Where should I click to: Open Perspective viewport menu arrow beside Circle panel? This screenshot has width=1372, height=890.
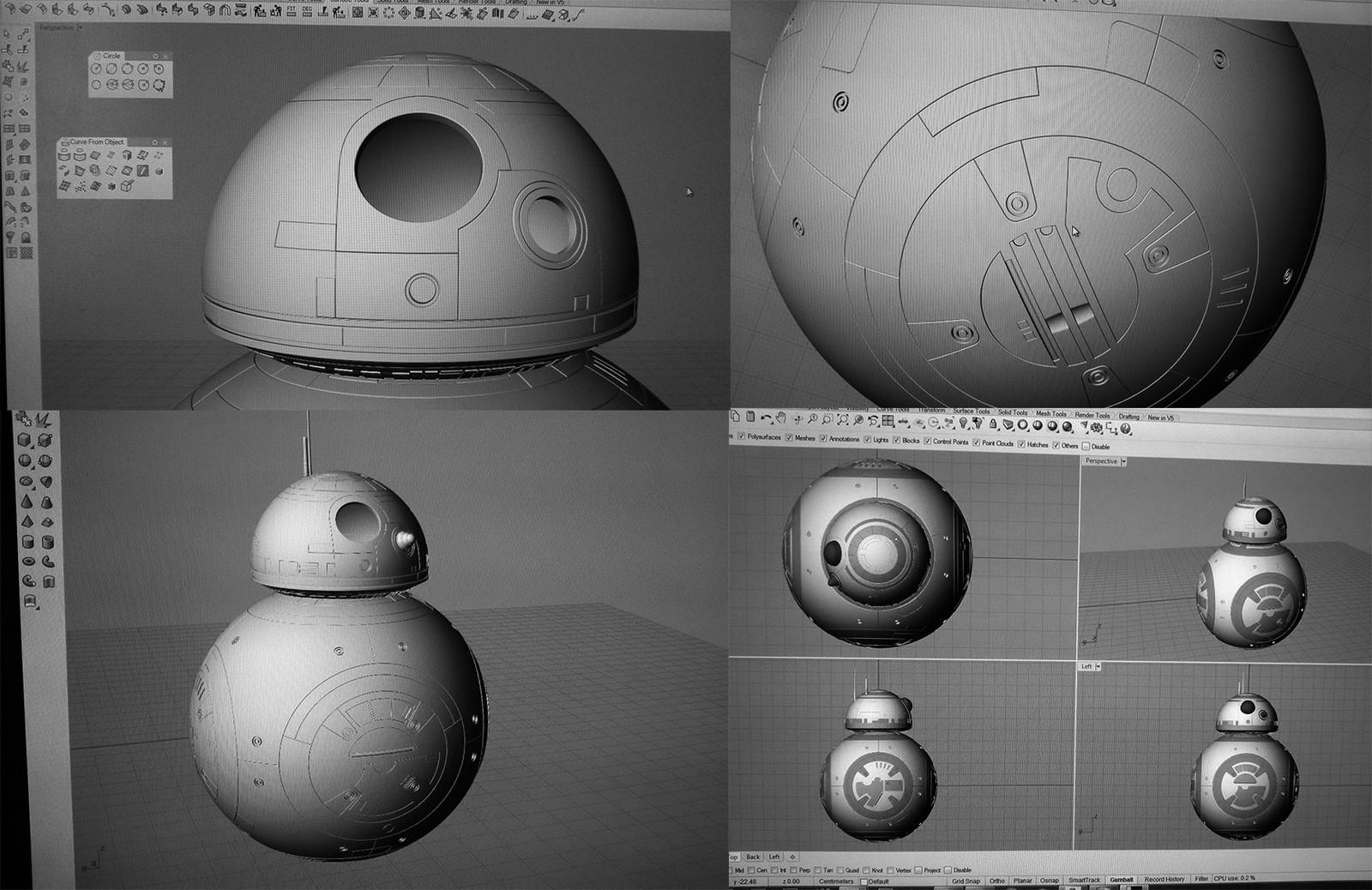pyautogui.click(x=80, y=27)
